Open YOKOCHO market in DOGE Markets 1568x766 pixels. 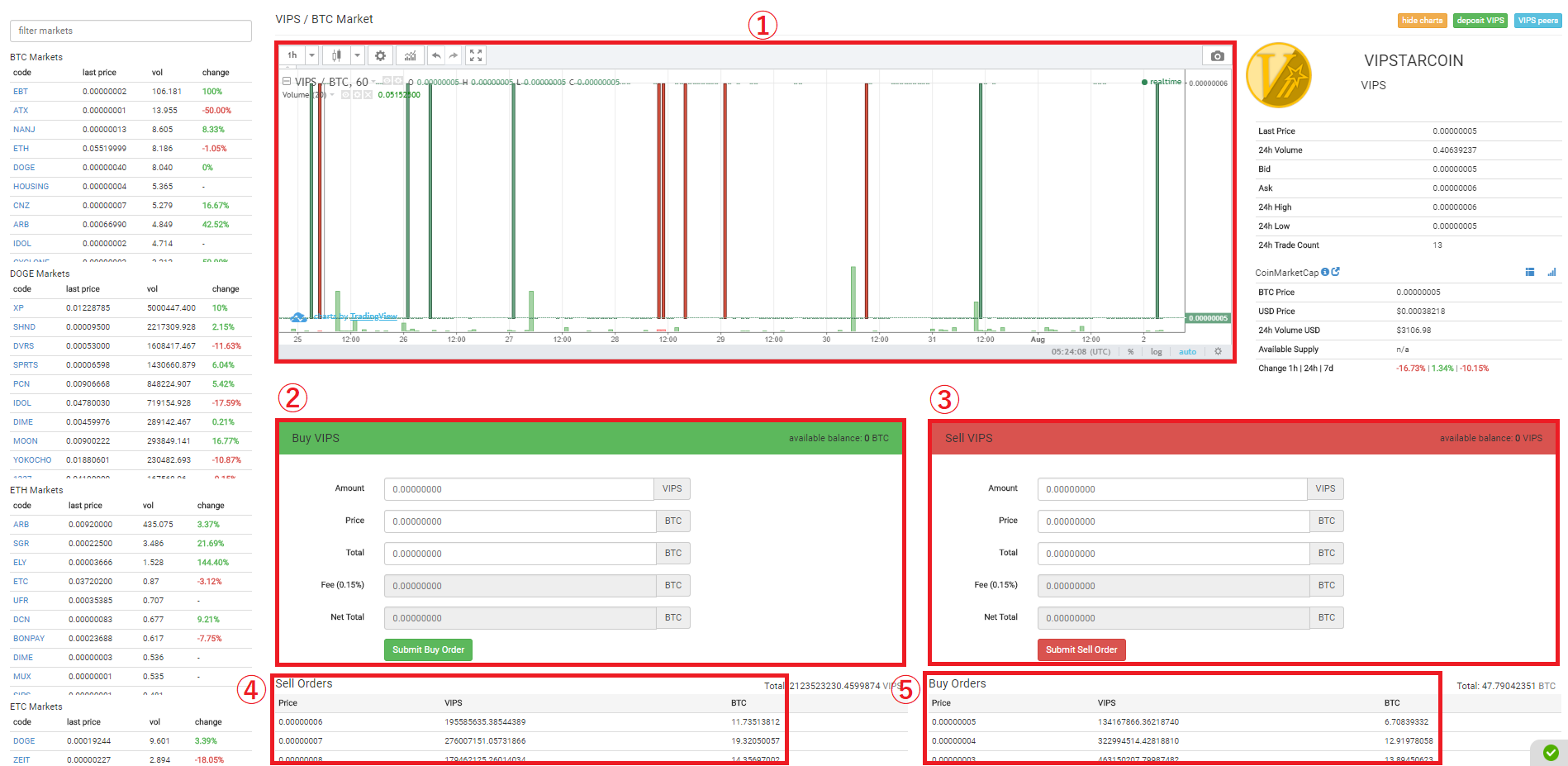(x=32, y=460)
